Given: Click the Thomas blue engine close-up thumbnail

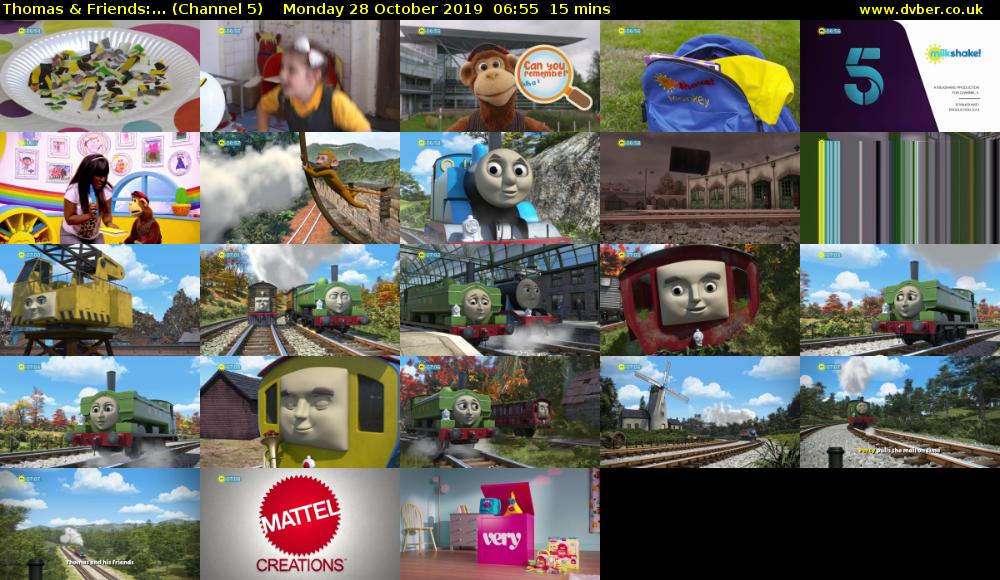Looking at the screenshot, I should pos(499,188).
